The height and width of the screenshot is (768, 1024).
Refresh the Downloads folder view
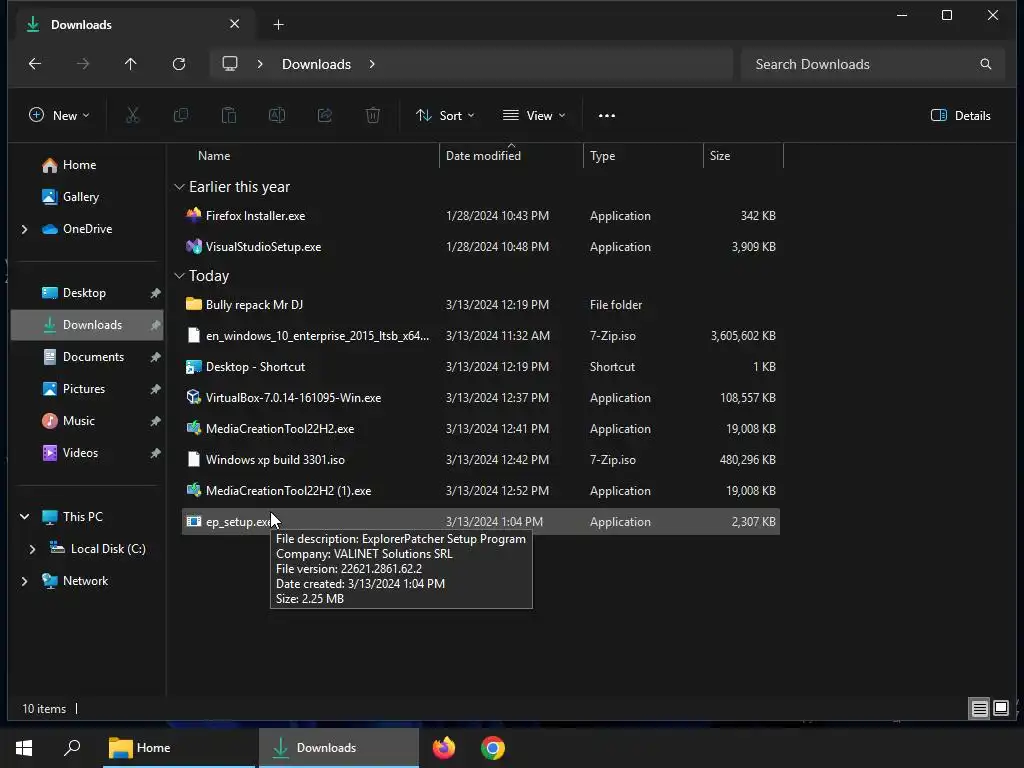(x=179, y=64)
